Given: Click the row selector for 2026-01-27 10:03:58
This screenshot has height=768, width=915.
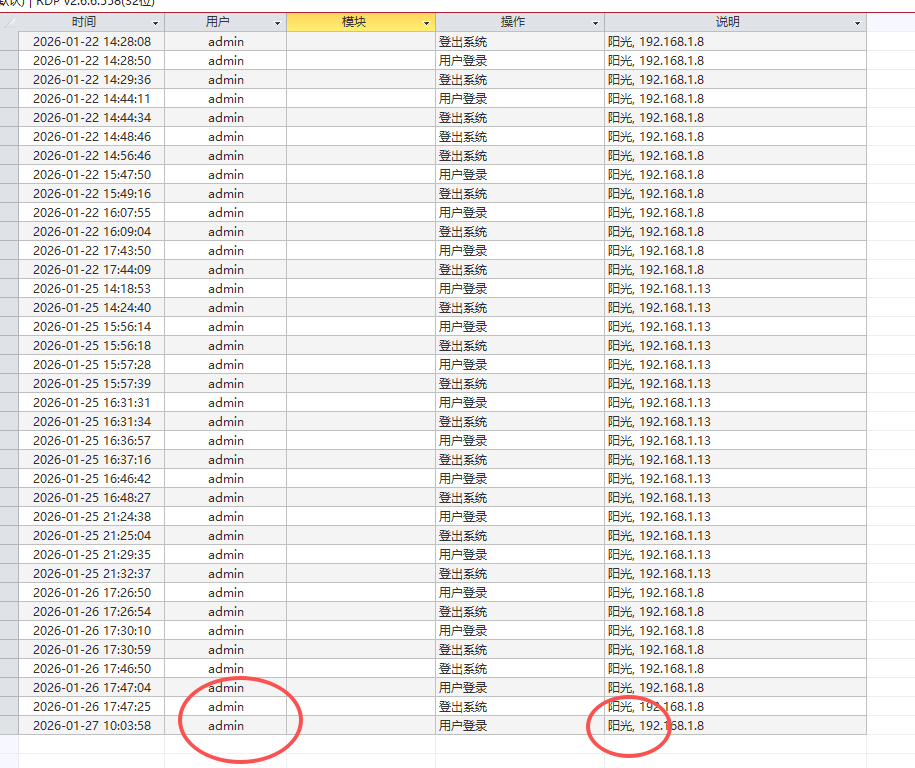Looking at the screenshot, I should click(9, 726).
